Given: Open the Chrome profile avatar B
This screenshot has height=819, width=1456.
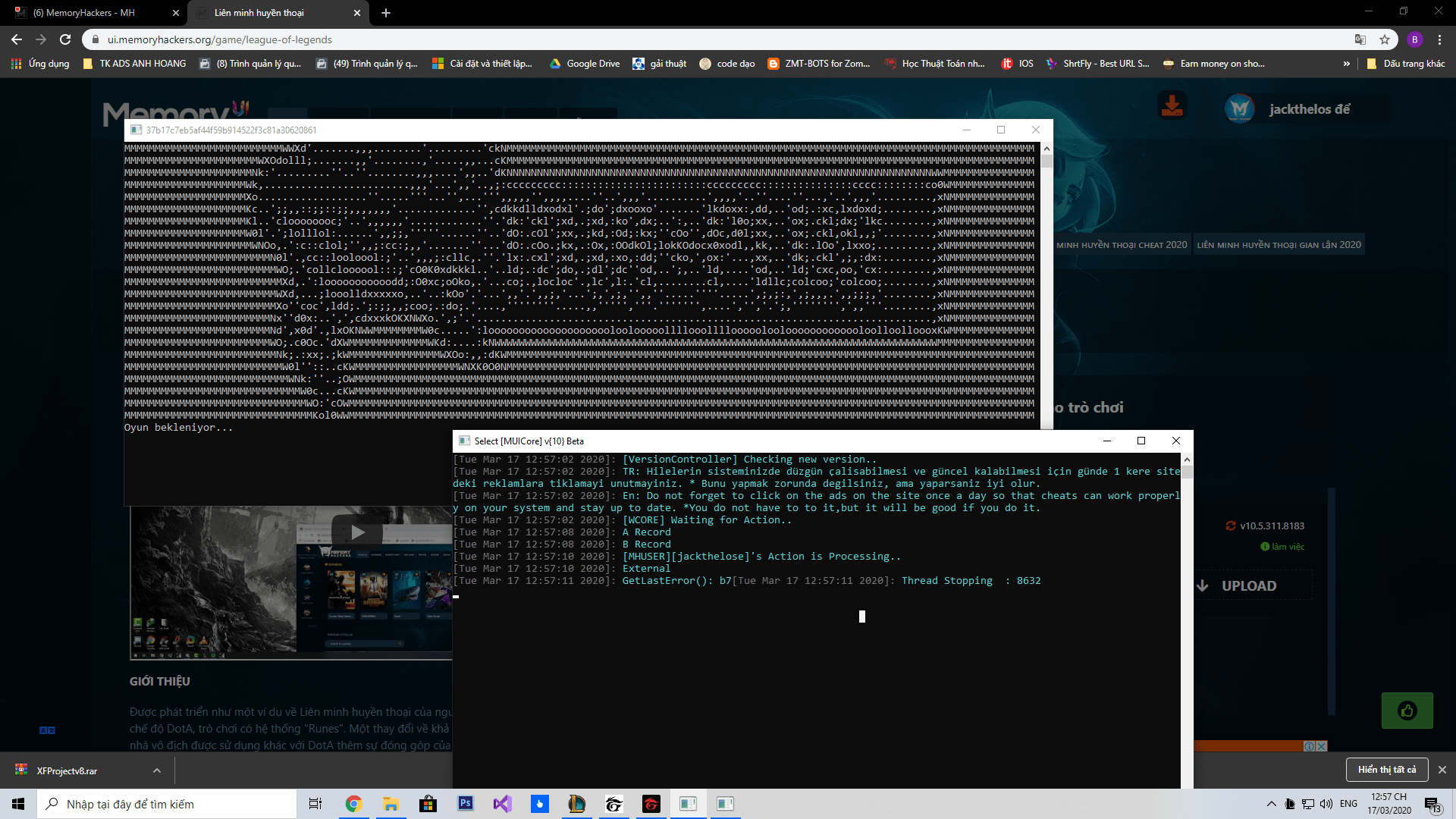Looking at the screenshot, I should click(1414, 39).
